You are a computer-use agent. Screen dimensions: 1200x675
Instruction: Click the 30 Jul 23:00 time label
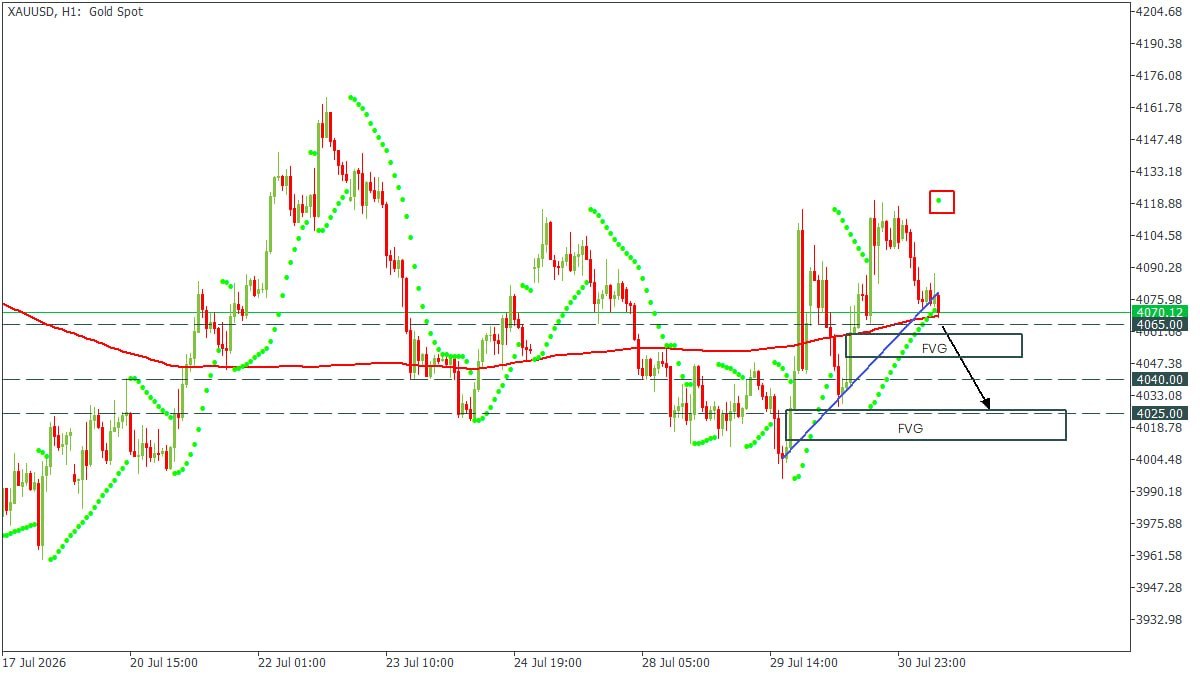tap(930, 662)
